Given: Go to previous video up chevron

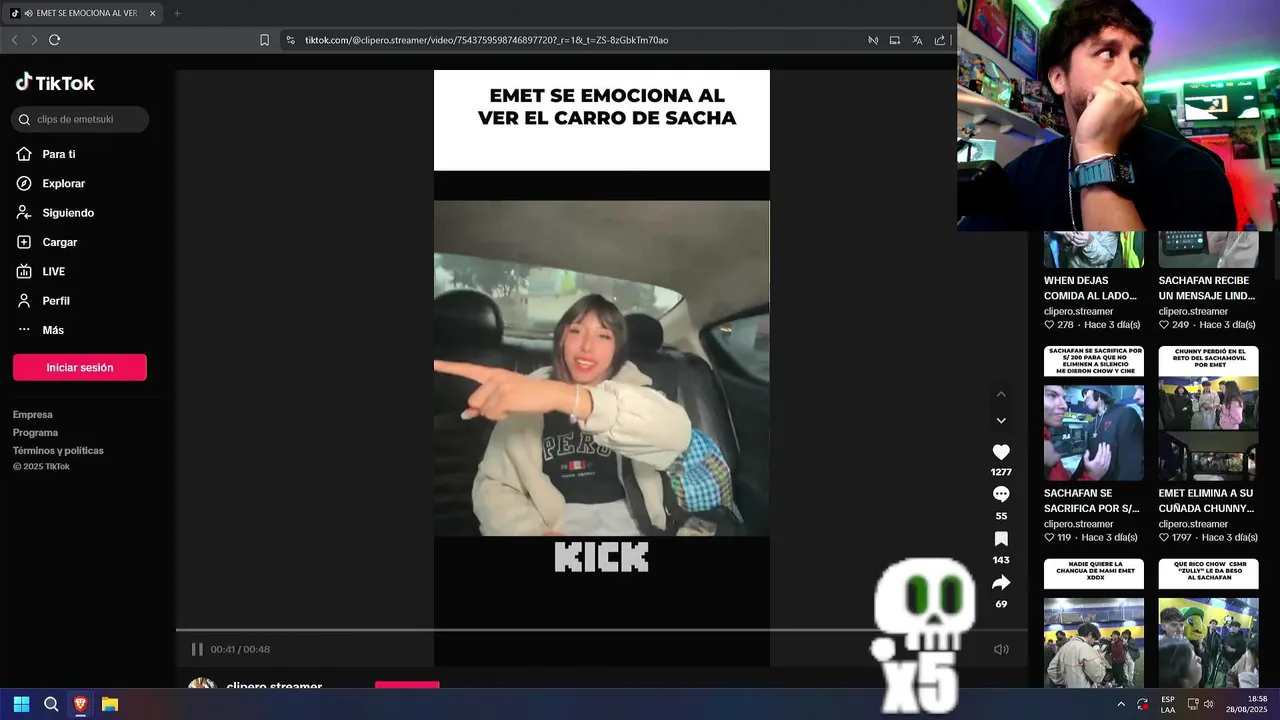Looking at the screenshot, I should [1001, 394].
